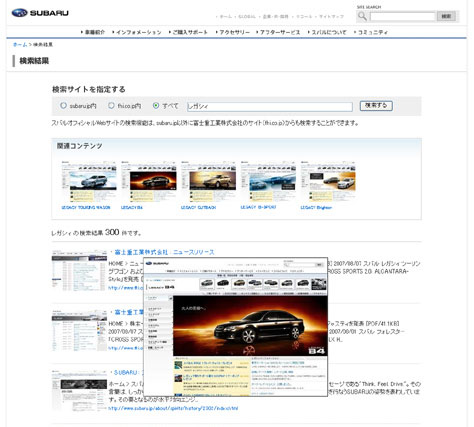Focus the SITE SEARCH text box
Image resolution: width=474 pixels, height=427 pixels.
(x=402, y=16)
